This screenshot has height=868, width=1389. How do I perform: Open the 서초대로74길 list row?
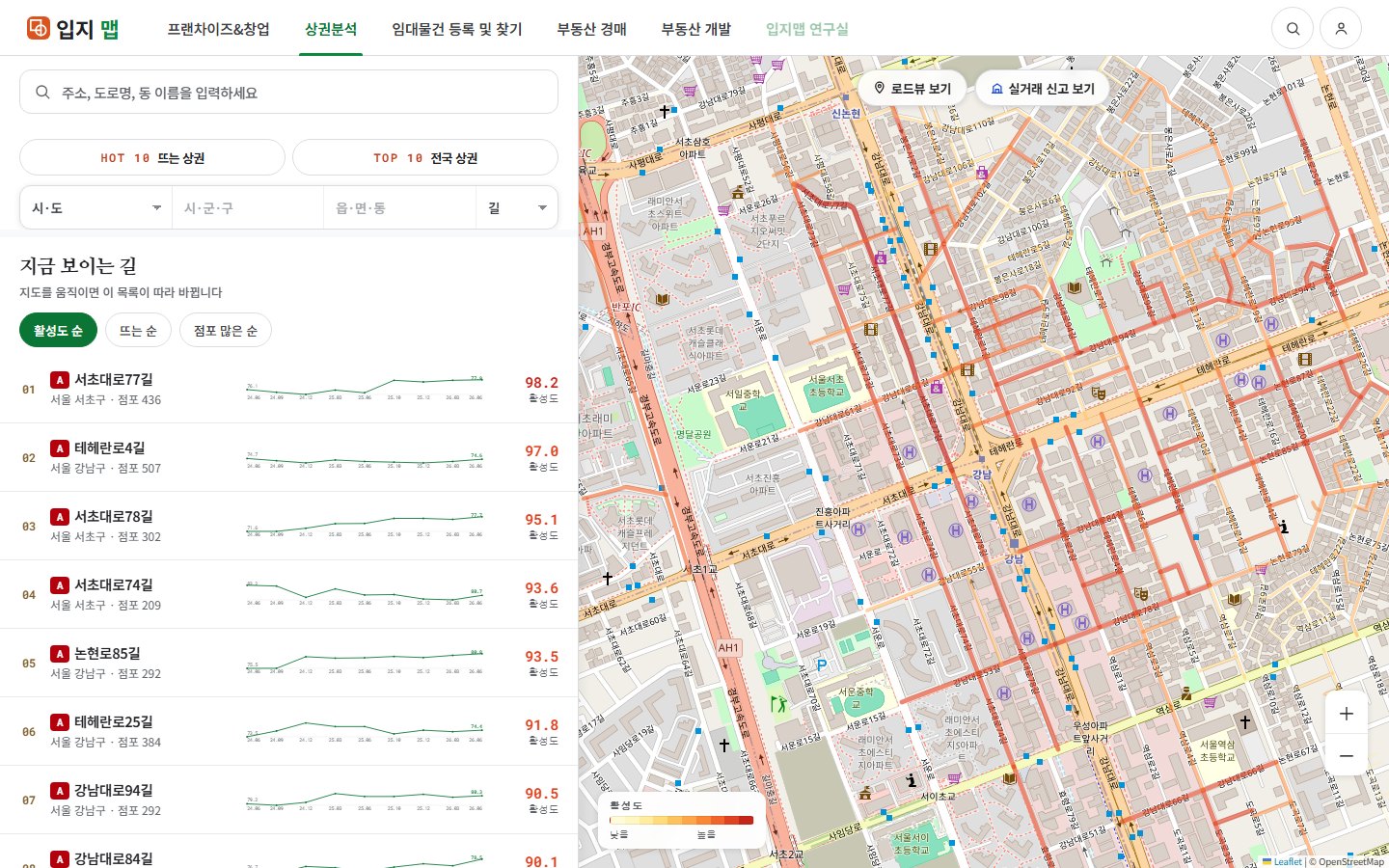pyautogui.click(x=288, y=595)
